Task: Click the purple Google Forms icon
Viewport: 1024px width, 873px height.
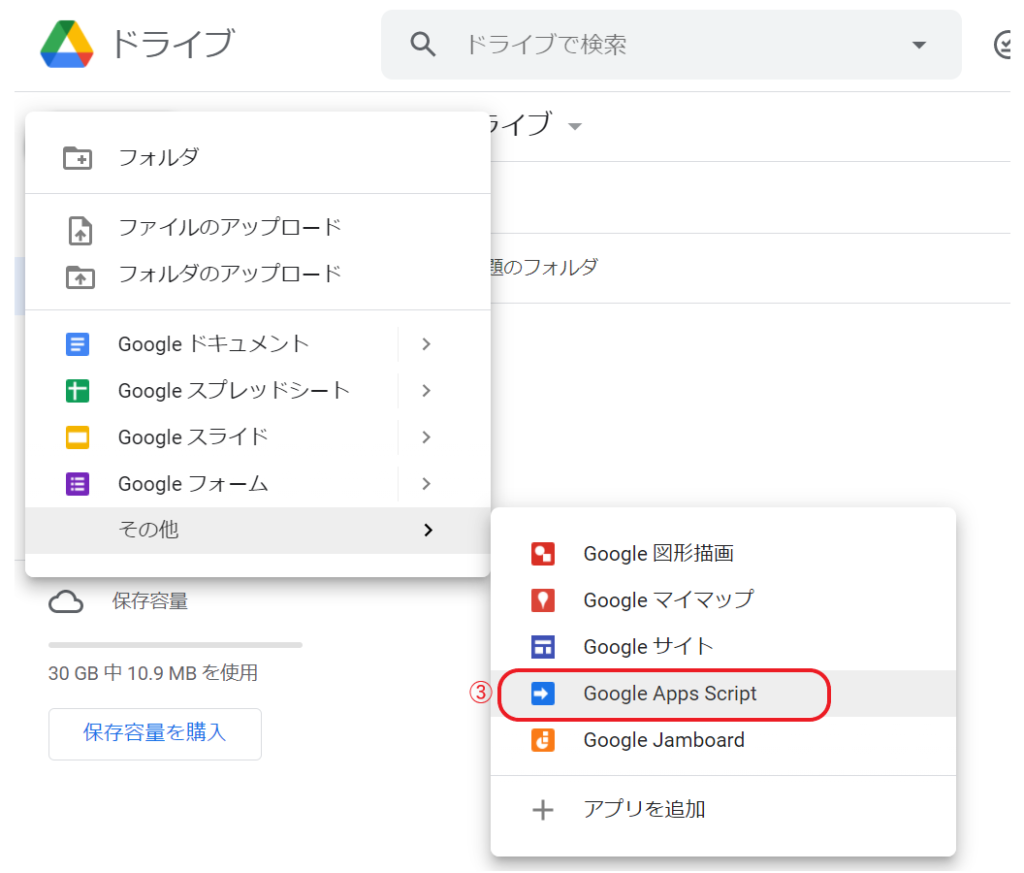Action: tap(78, 484)
